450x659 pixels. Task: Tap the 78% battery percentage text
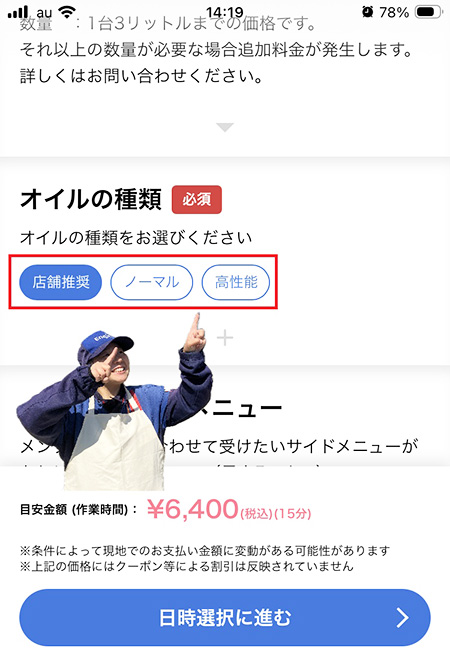pos(394,12)
